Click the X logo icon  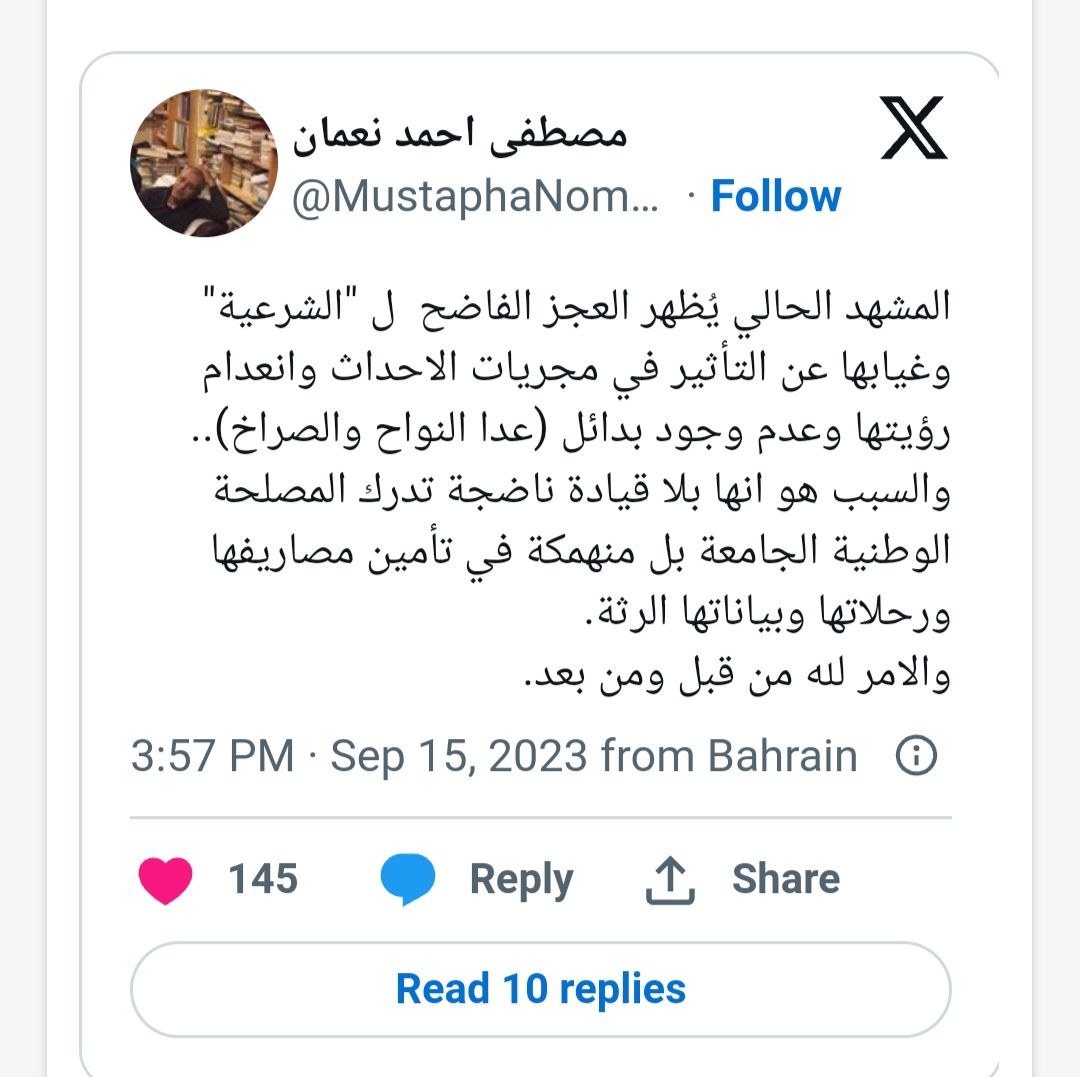914,128
